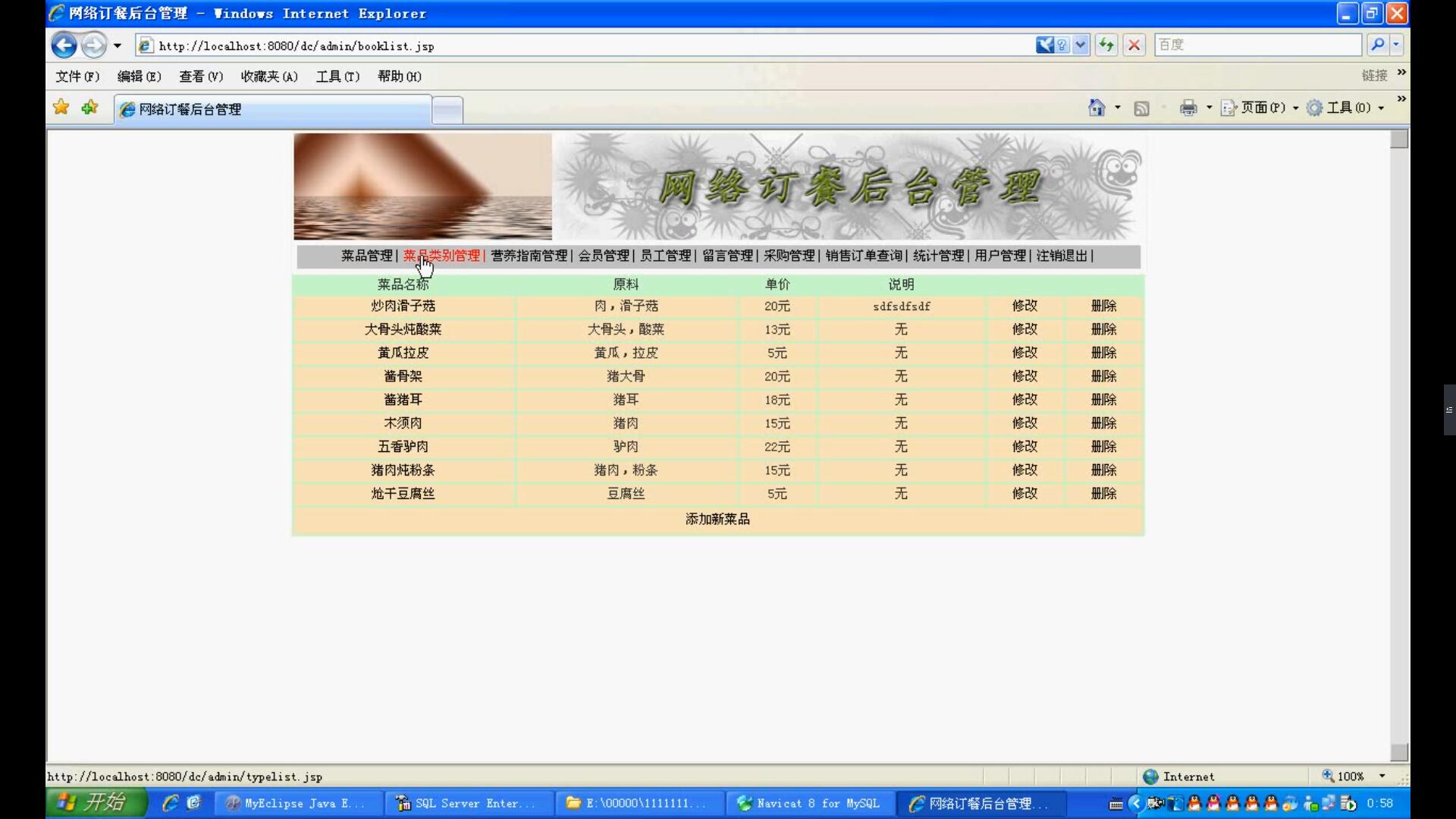Viewport: 1456px width, 819px height.
Task: Click the Favorites star icon
Action: (61, 108)
